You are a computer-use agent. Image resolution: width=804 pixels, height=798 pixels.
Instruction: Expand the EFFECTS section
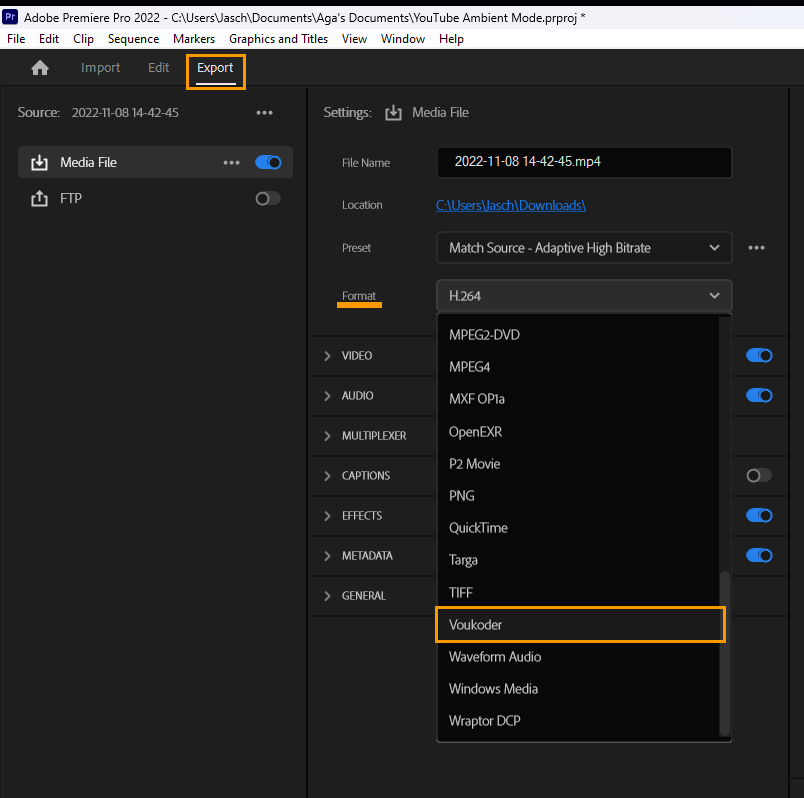click(327, 515)
